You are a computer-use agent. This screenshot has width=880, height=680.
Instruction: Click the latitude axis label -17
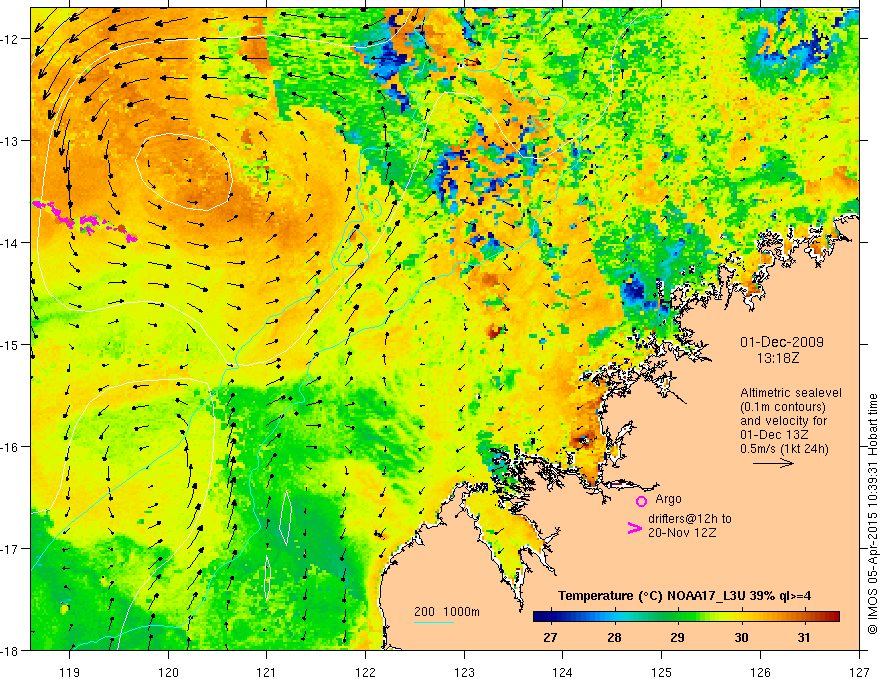pyautogui.click(x=11, y=549)
